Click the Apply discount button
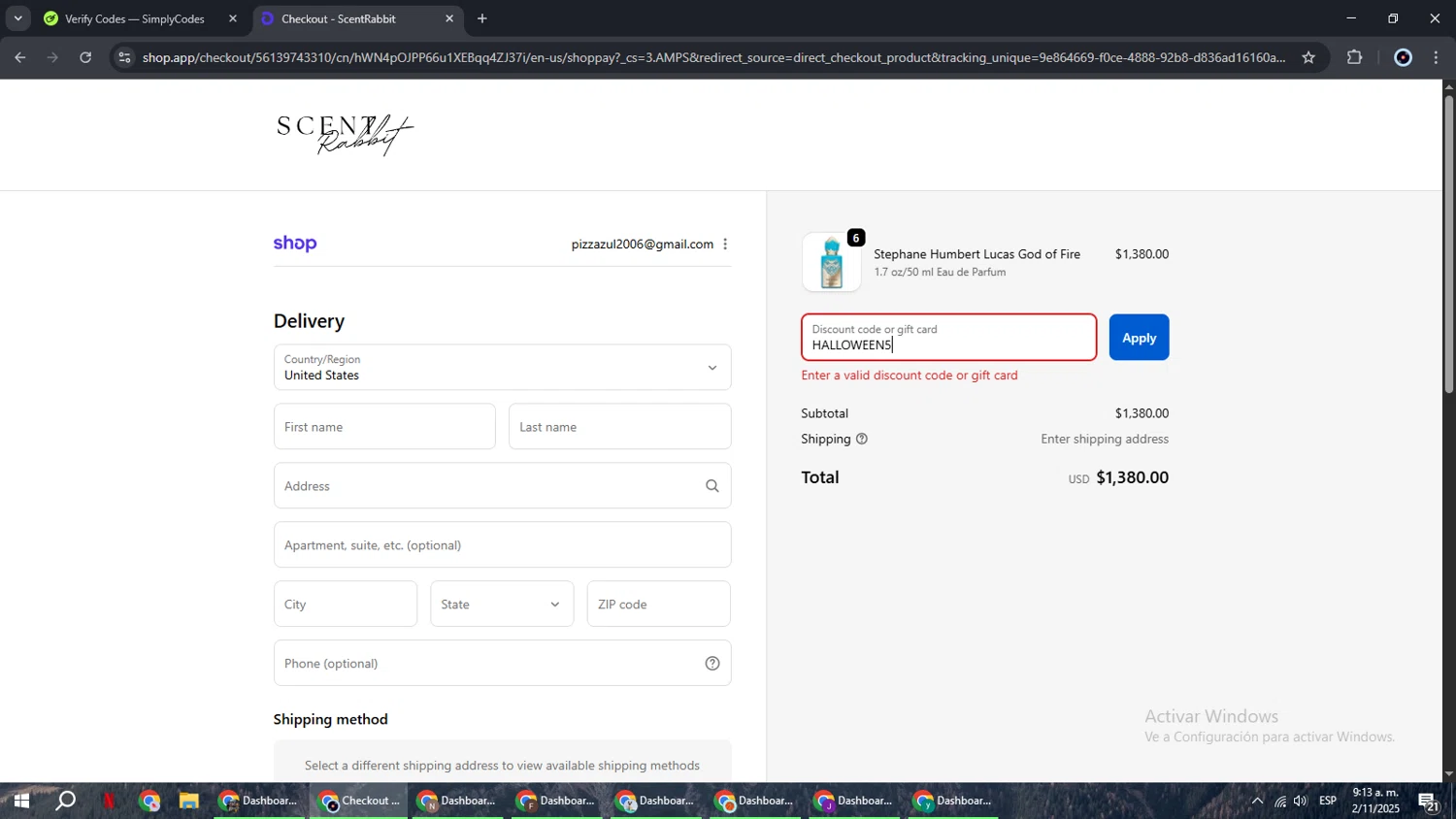 (1139, 338)
